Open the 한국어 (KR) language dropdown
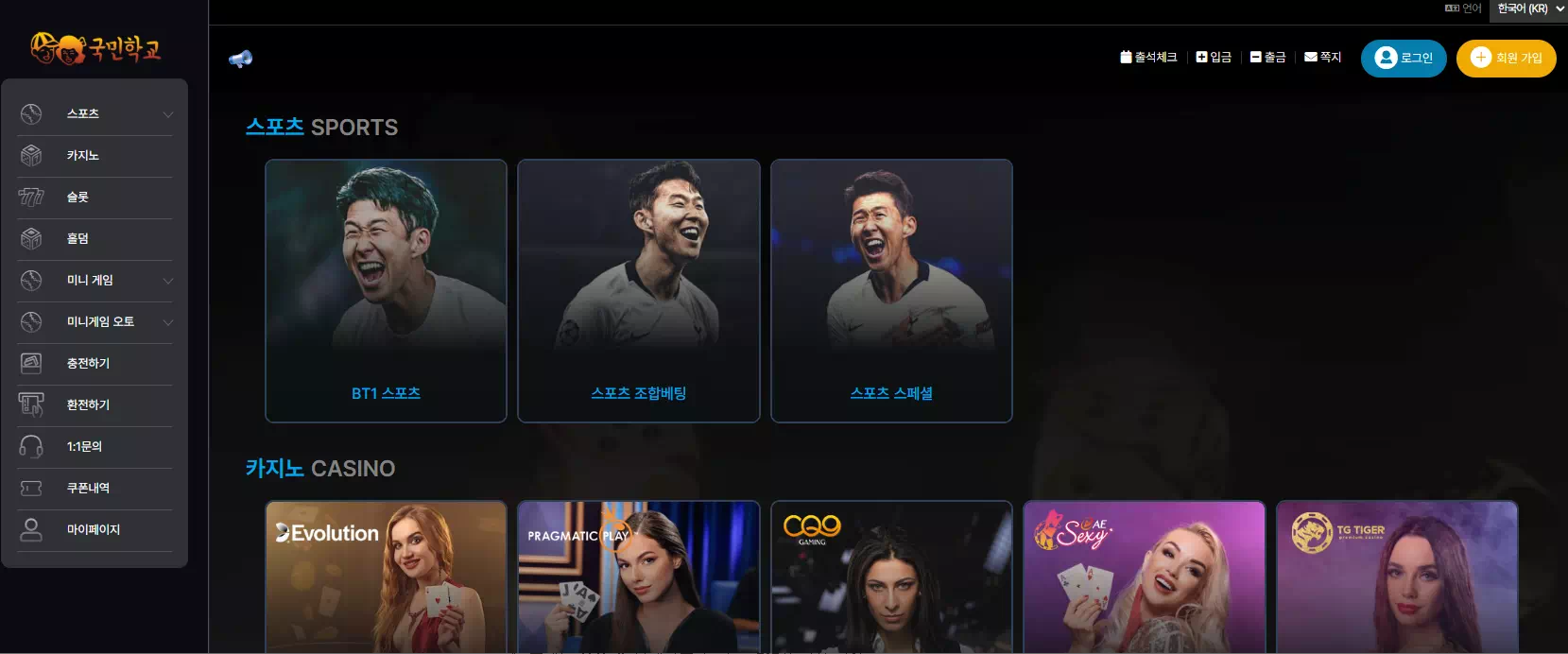The image size is (1568, 654). point(1529,9)
